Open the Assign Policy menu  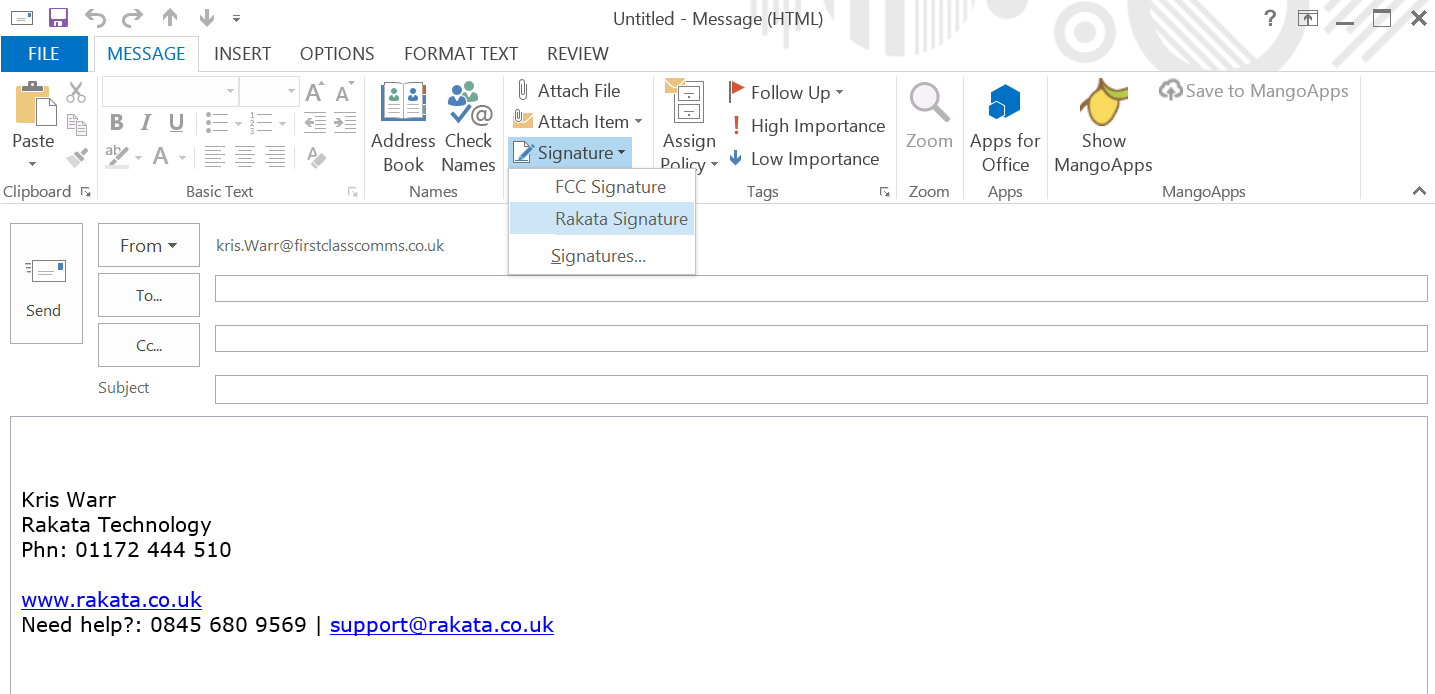689,126
